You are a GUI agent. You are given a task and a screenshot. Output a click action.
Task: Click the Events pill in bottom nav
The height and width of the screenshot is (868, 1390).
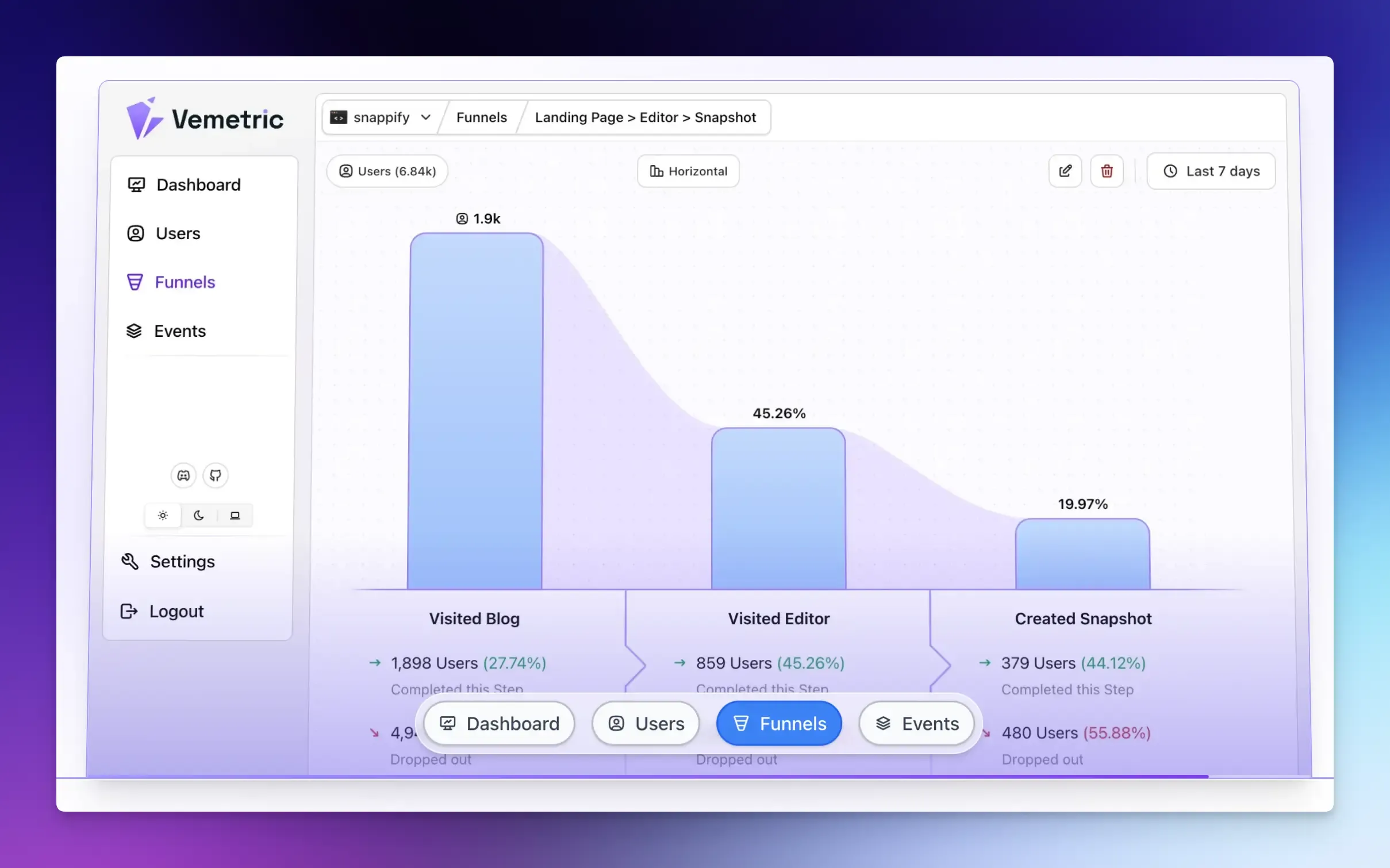916,723
